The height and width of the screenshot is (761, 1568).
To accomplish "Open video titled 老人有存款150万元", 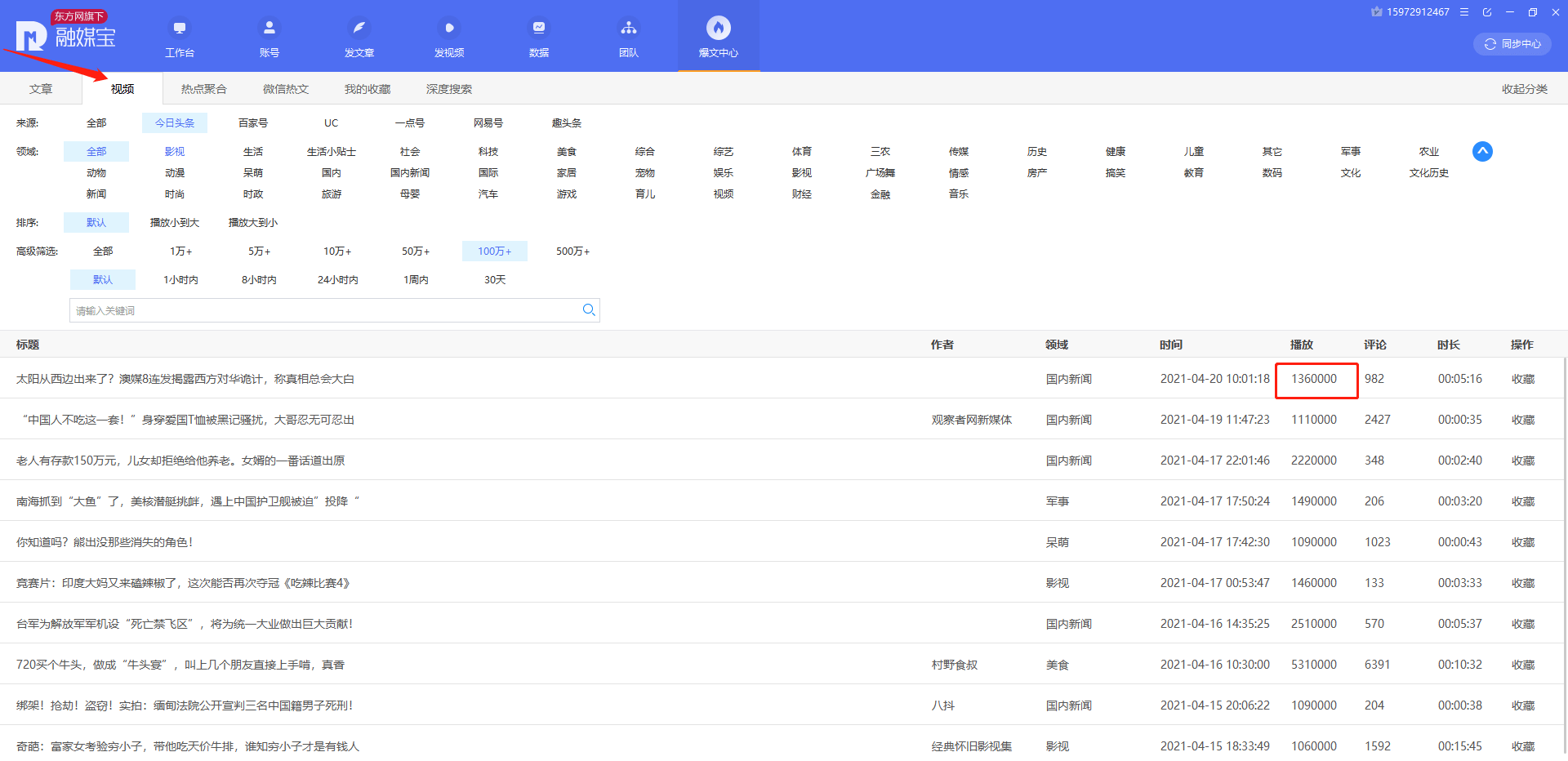I will point(180,461).
